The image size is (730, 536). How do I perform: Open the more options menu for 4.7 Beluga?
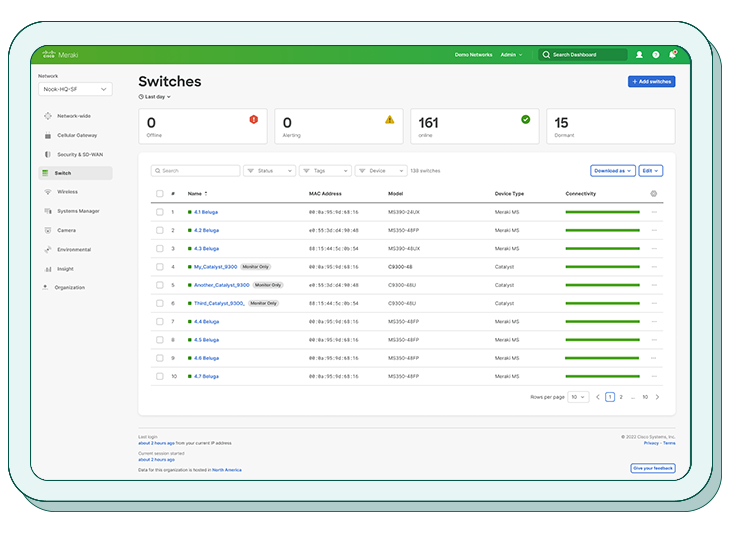[654, 376]
